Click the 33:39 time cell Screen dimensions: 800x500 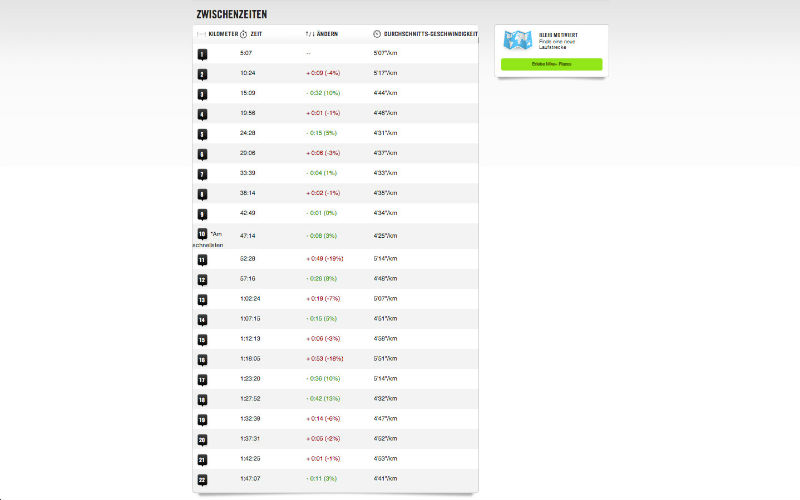click(247, 173)
